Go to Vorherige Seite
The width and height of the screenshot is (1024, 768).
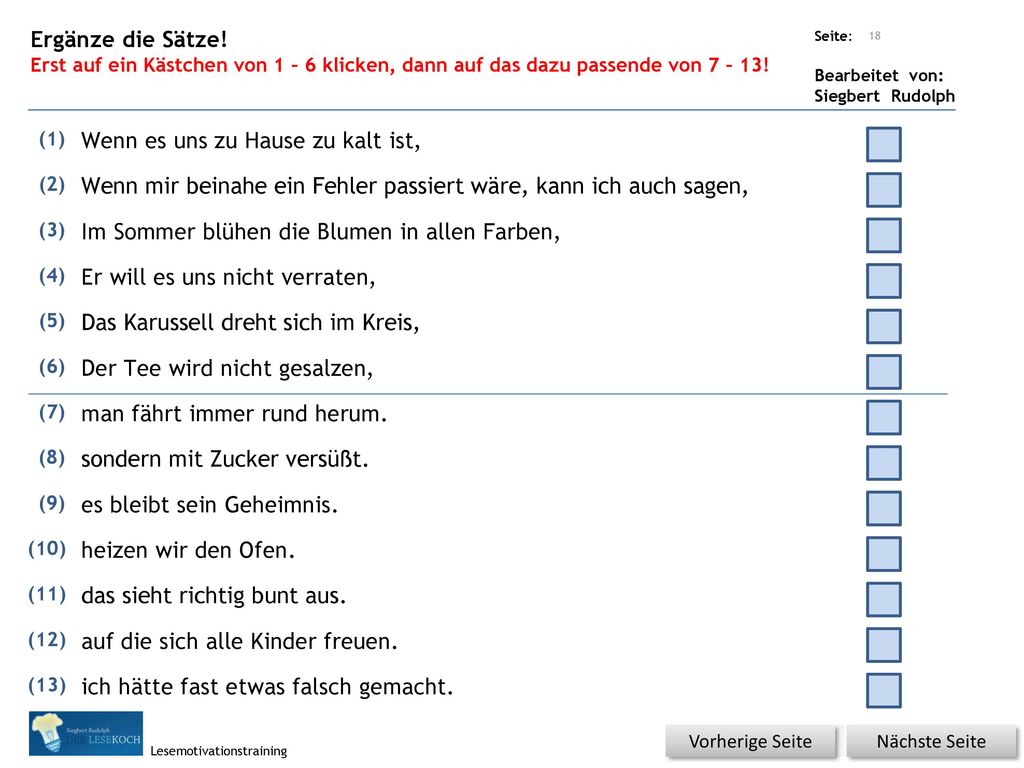(x=750, y=741)
